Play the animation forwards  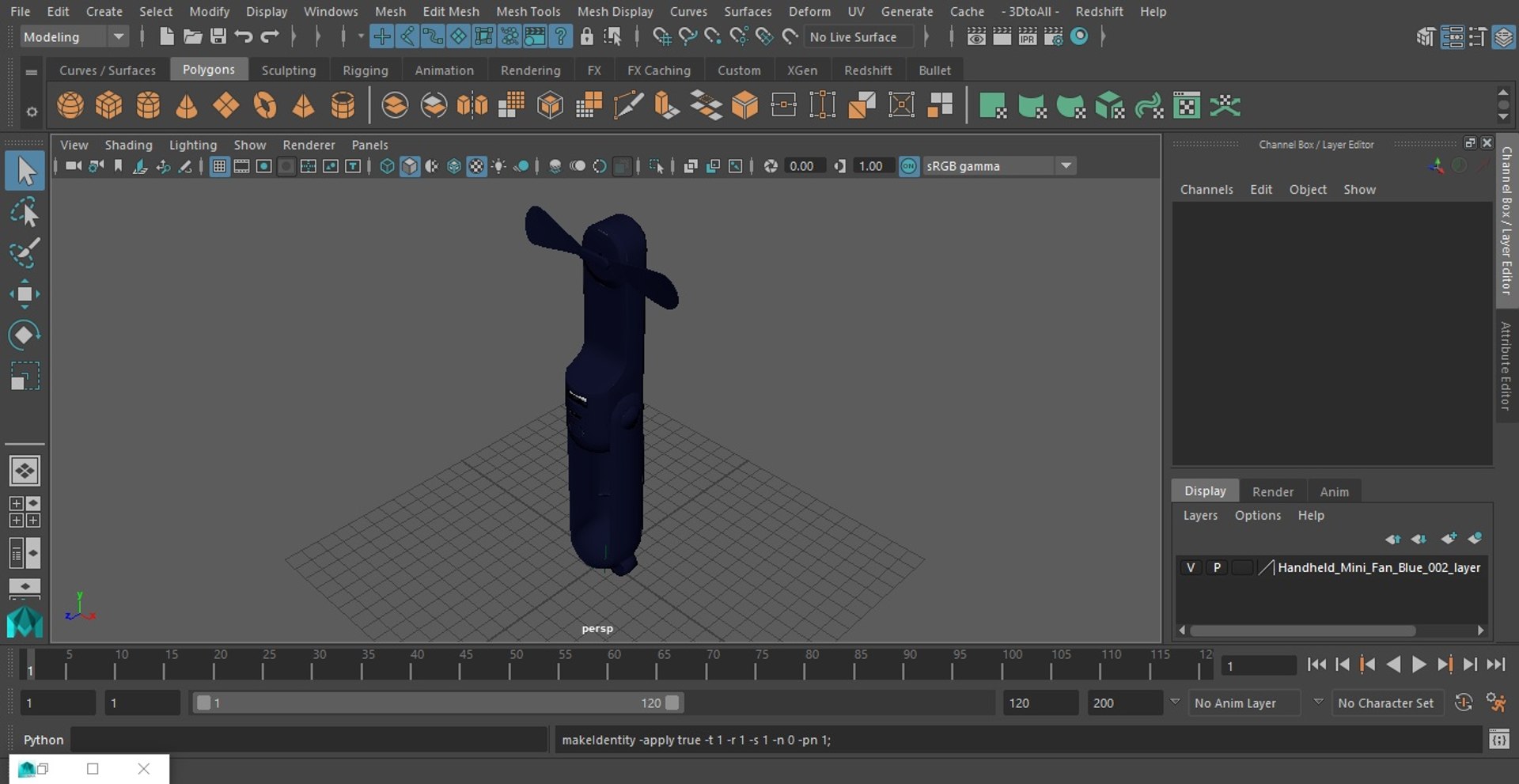[x=1419, y=665]
